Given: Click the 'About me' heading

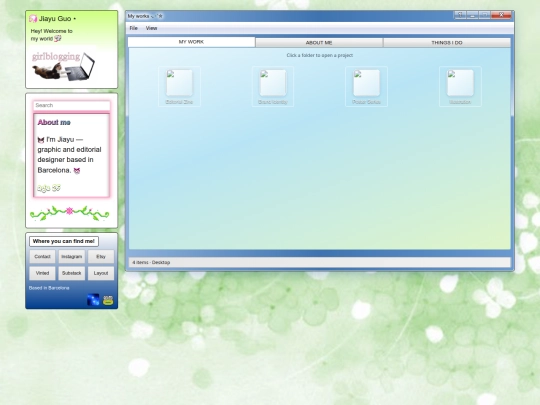Looking at the screenshot, I should point(54,122).
